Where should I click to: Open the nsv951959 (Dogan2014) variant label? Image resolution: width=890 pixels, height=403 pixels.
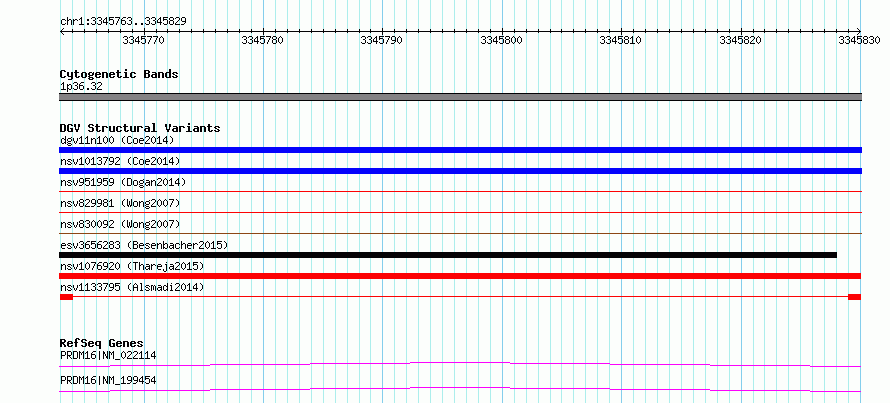[x=123, y=182]
